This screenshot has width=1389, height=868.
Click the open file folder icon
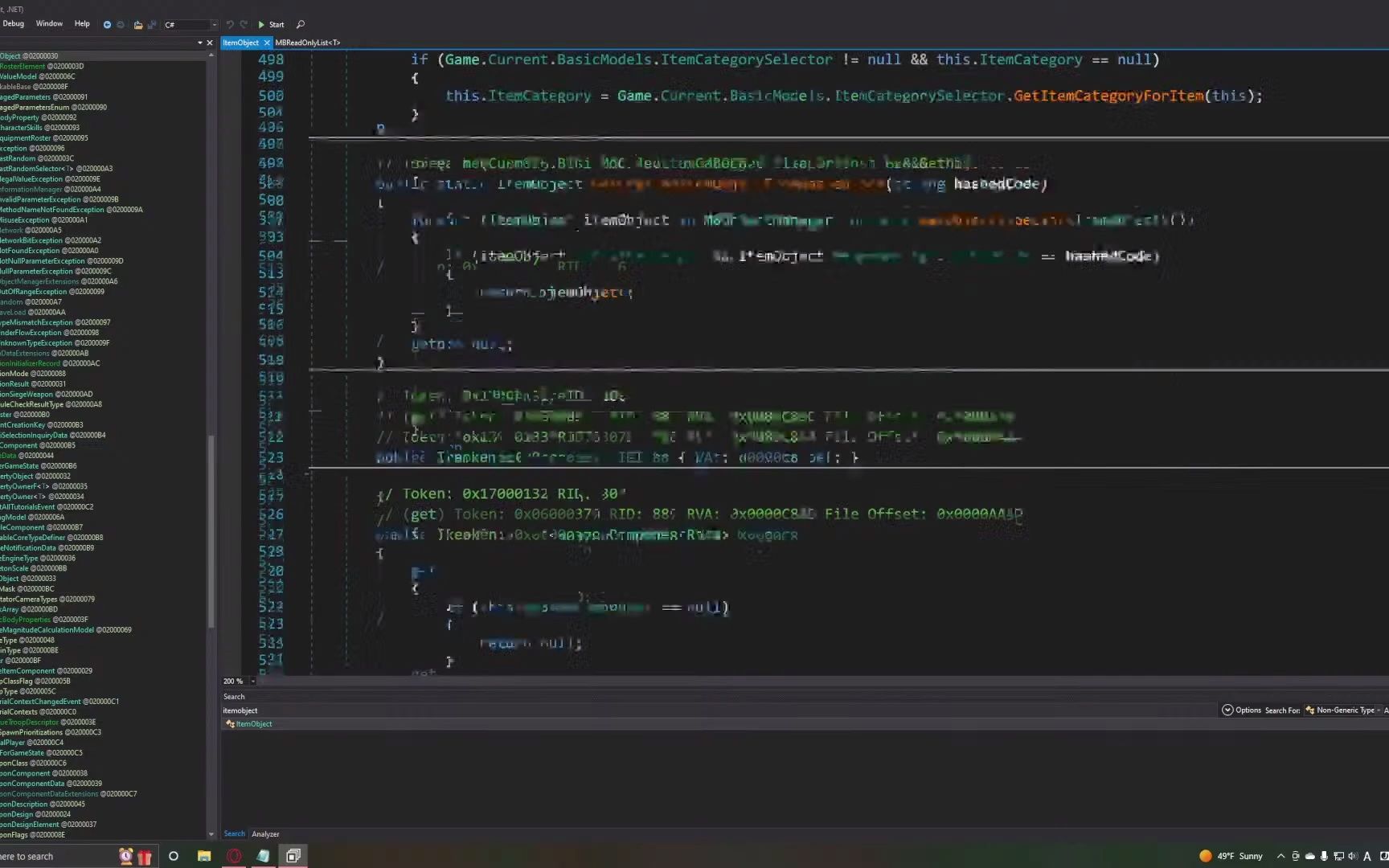point(138,24)
